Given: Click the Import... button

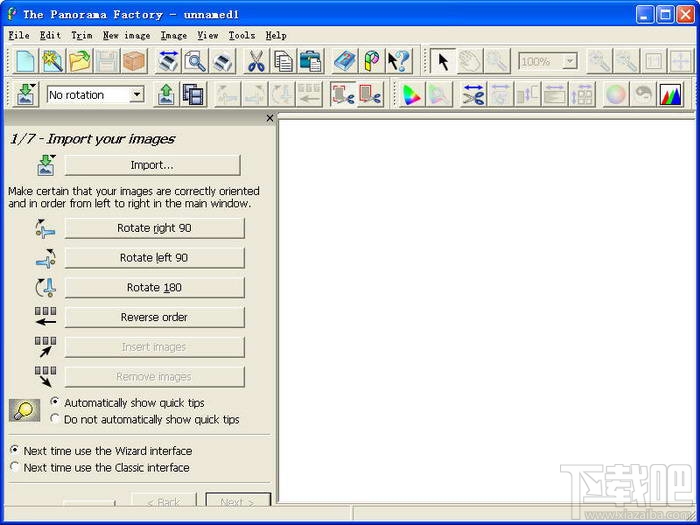Looking at the screenshot, I should pos(152,165).
